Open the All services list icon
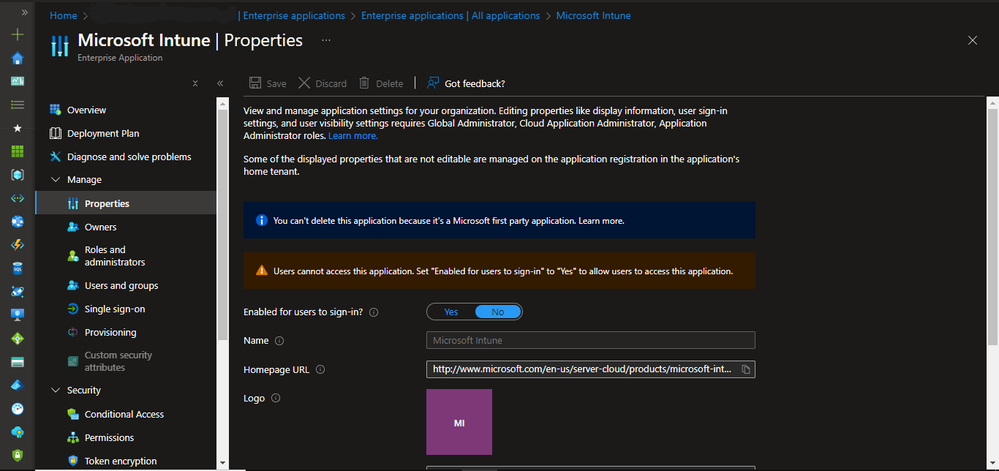 [17, 104]
